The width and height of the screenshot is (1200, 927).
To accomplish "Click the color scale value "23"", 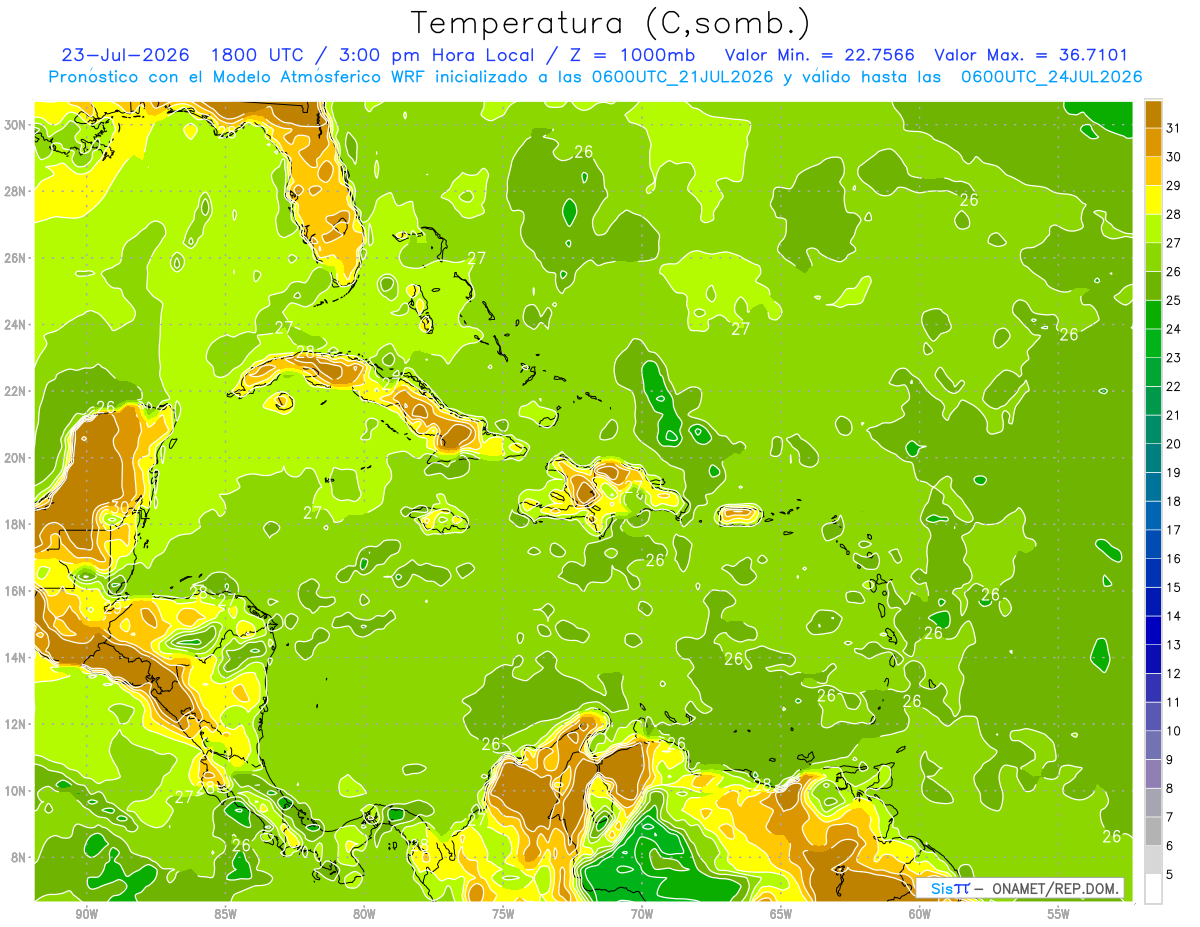I will (x=1174, y=358).
